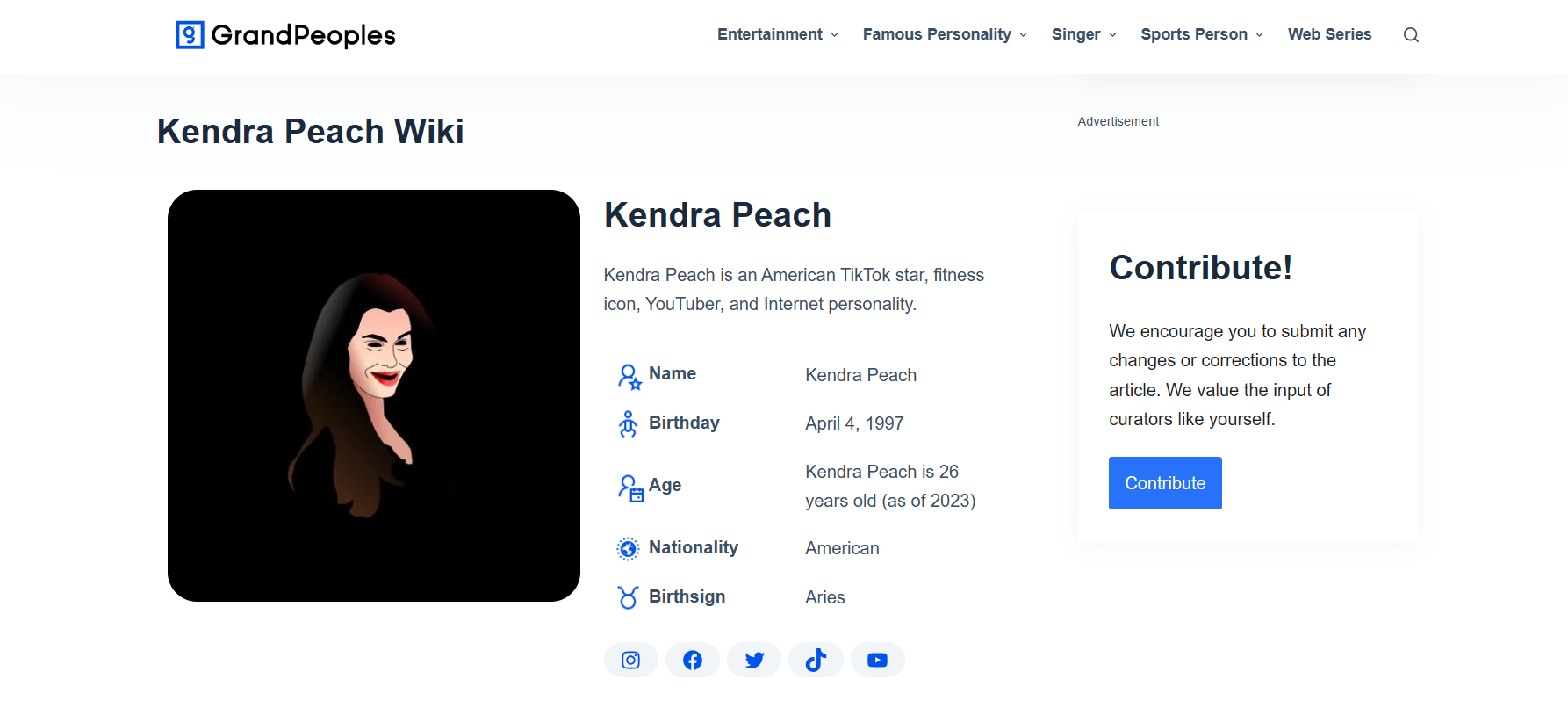The image size is (1568, 701).
Task: Expand the Sports Person dropdown
Action: tap(1202, 34)
